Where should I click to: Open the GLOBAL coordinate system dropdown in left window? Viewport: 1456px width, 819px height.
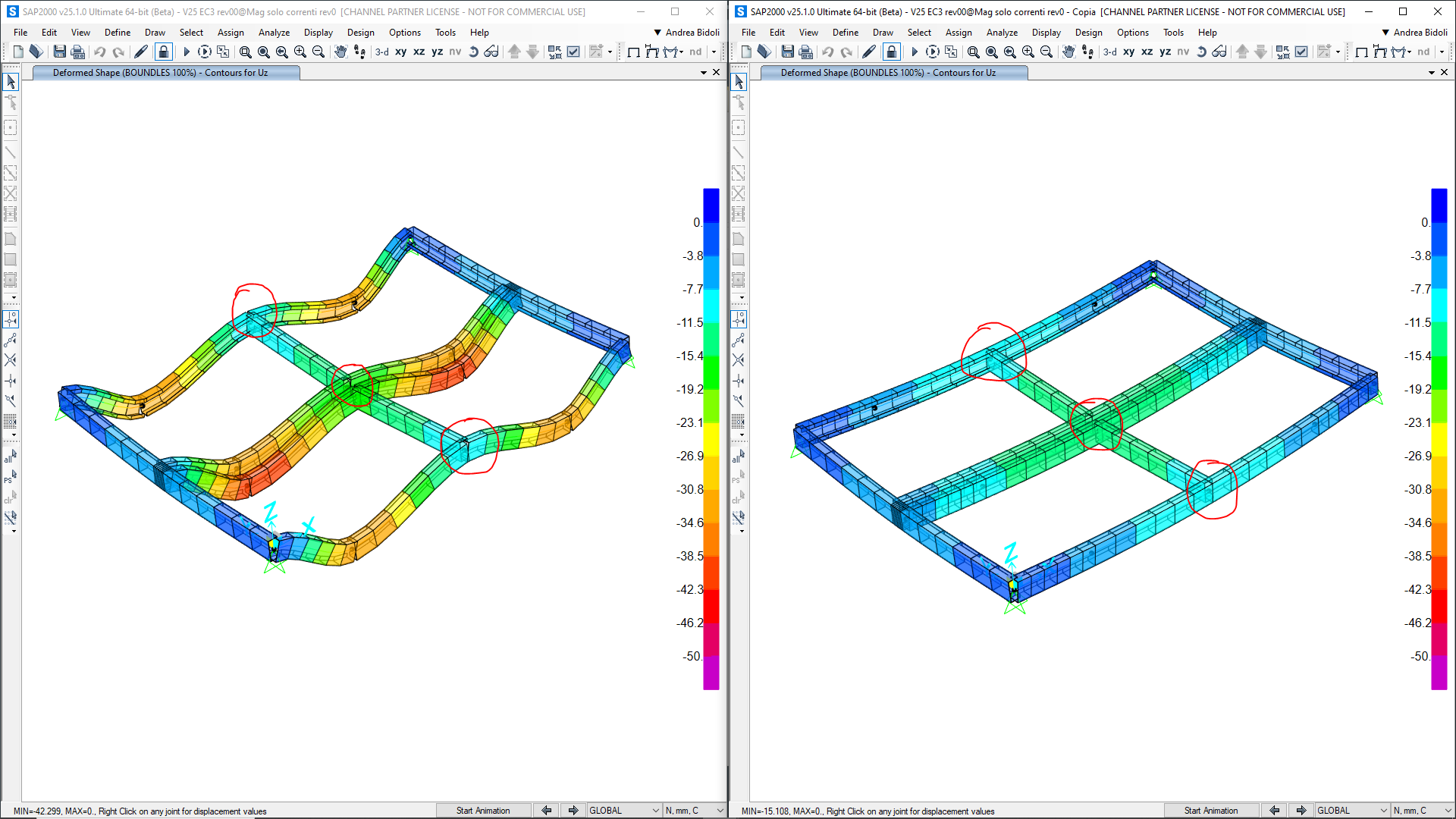coord(624,811)
